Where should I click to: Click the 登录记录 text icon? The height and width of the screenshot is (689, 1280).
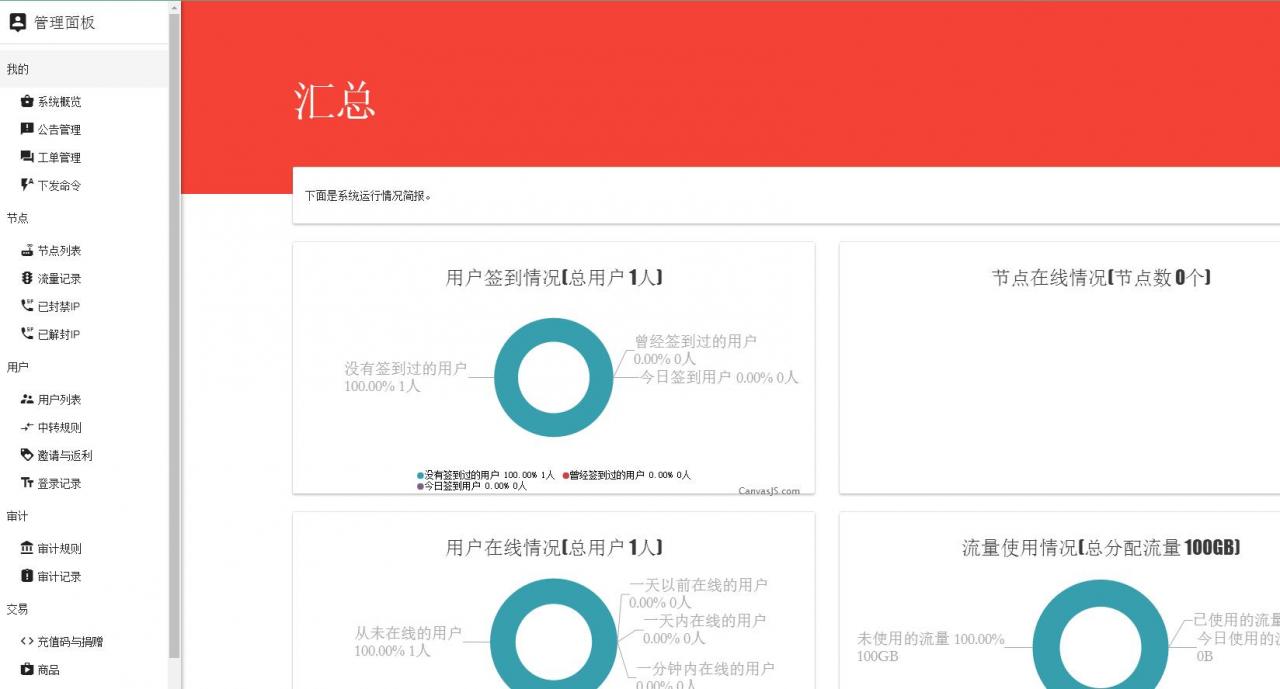(27, 483)
